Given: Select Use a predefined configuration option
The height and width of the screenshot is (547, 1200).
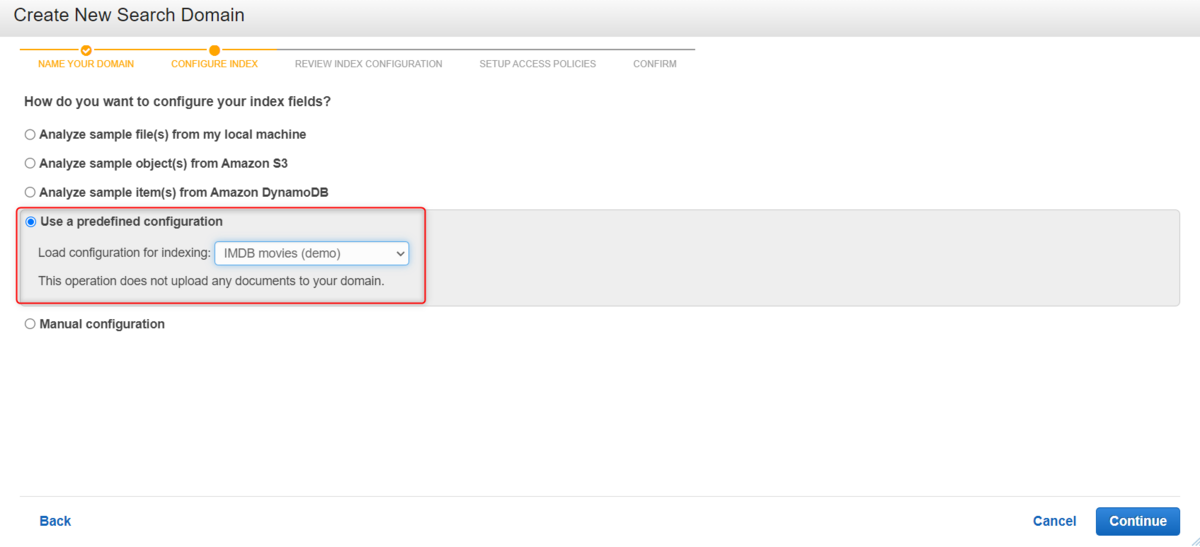Looking at the screenshot, I should tap(30, 222).
